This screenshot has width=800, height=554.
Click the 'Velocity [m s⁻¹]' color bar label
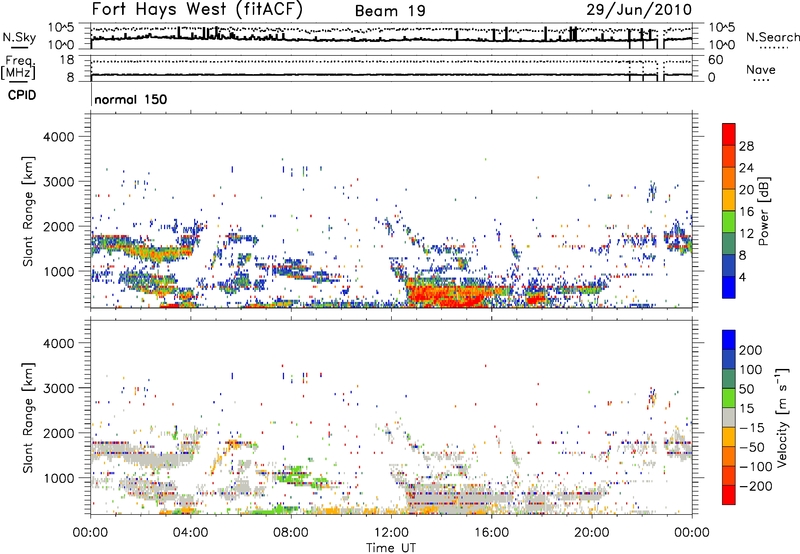click(782, 417)
